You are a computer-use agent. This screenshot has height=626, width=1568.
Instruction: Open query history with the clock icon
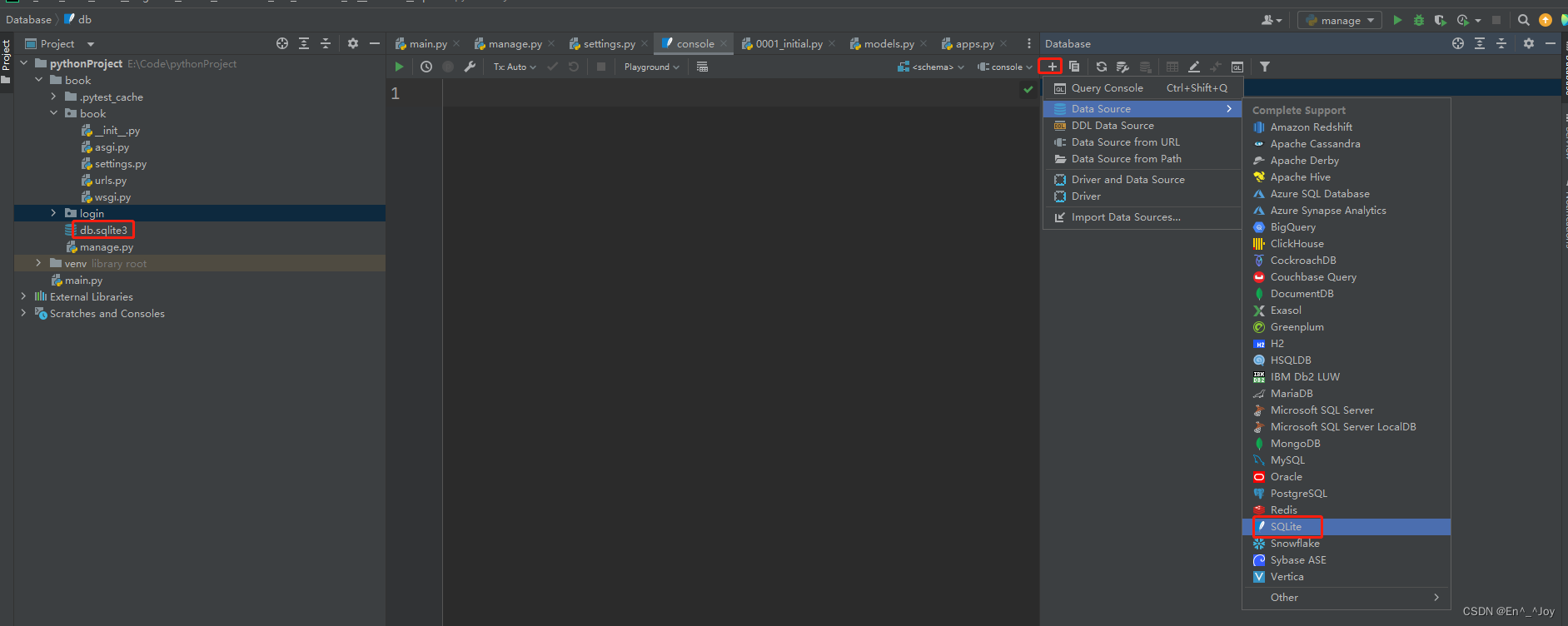click(x=426, y=67)
